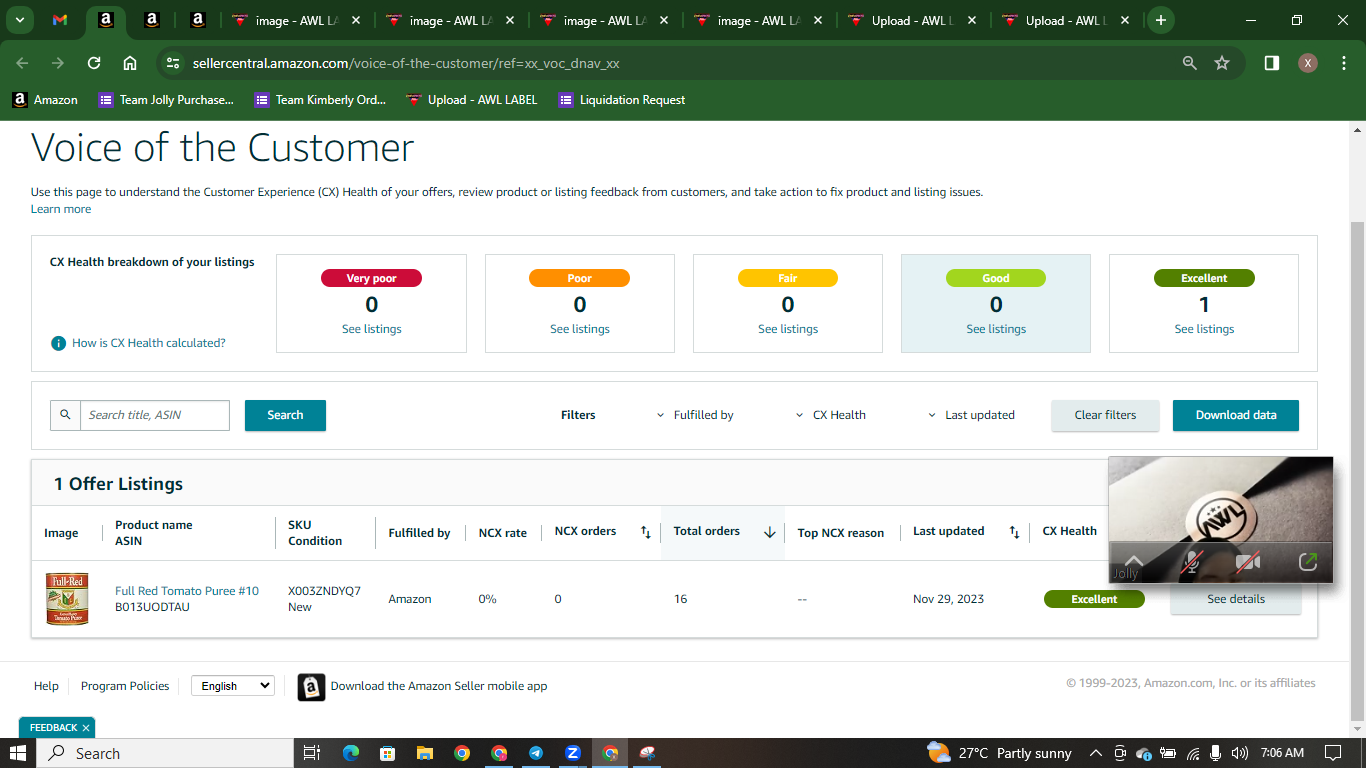Open the FEEDBACK button
The width and height of the screenshot is (1366, 768).
coord(53,728)
